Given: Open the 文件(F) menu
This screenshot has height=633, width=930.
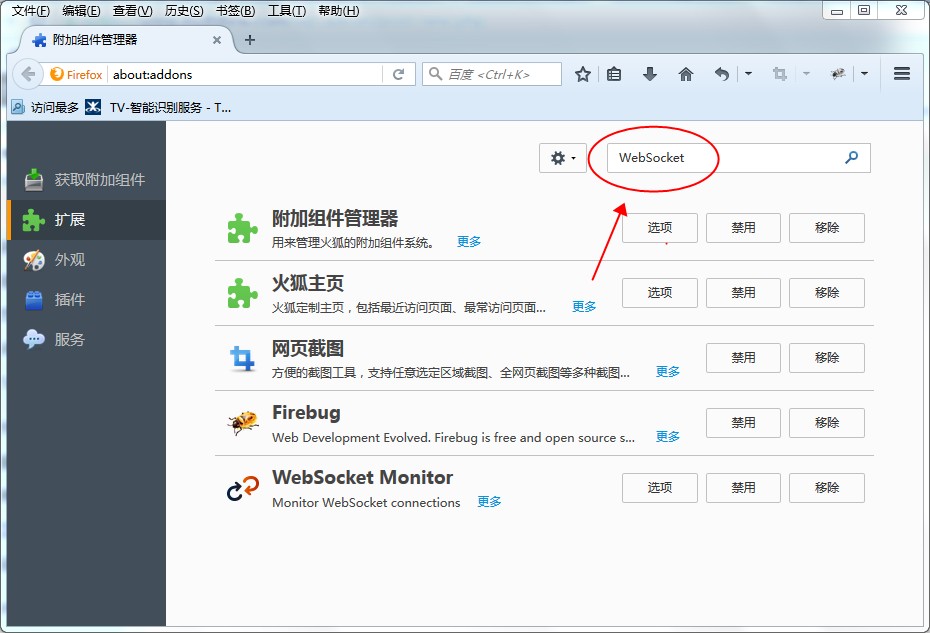Looking at the screenshot, I should (x=30, y=11).
